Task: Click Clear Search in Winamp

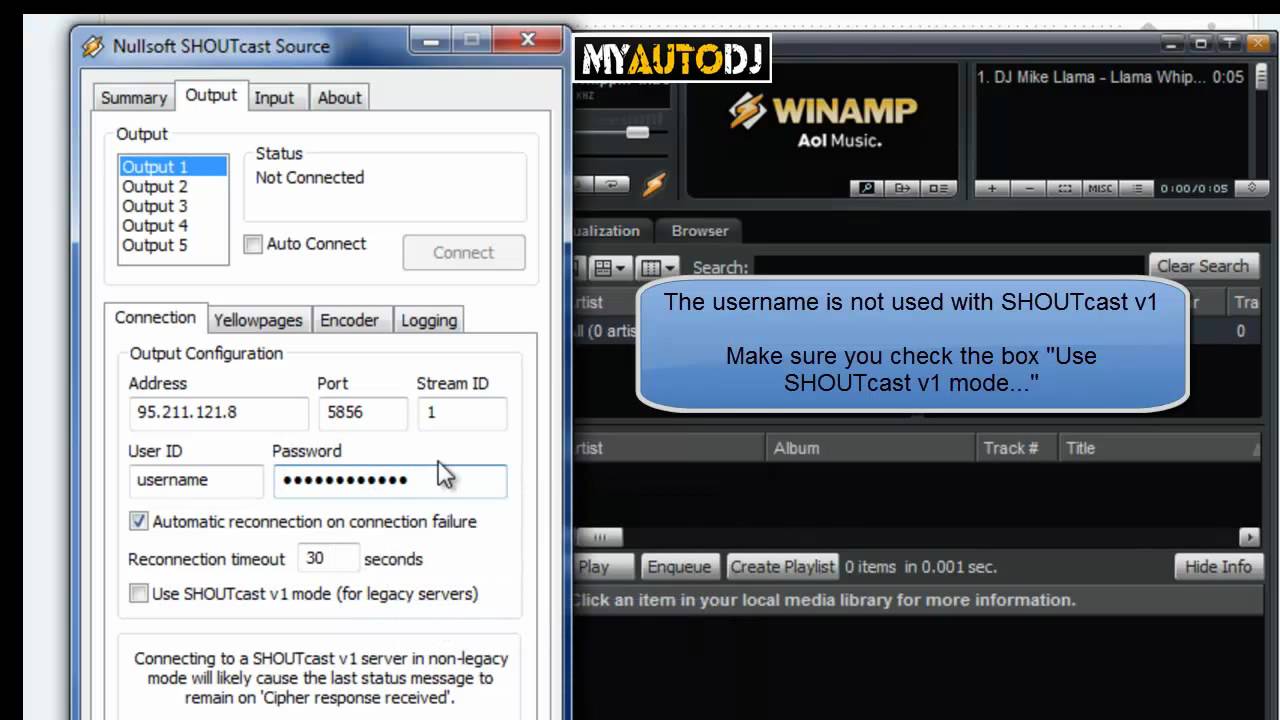Action: (x=1203, y=266)
